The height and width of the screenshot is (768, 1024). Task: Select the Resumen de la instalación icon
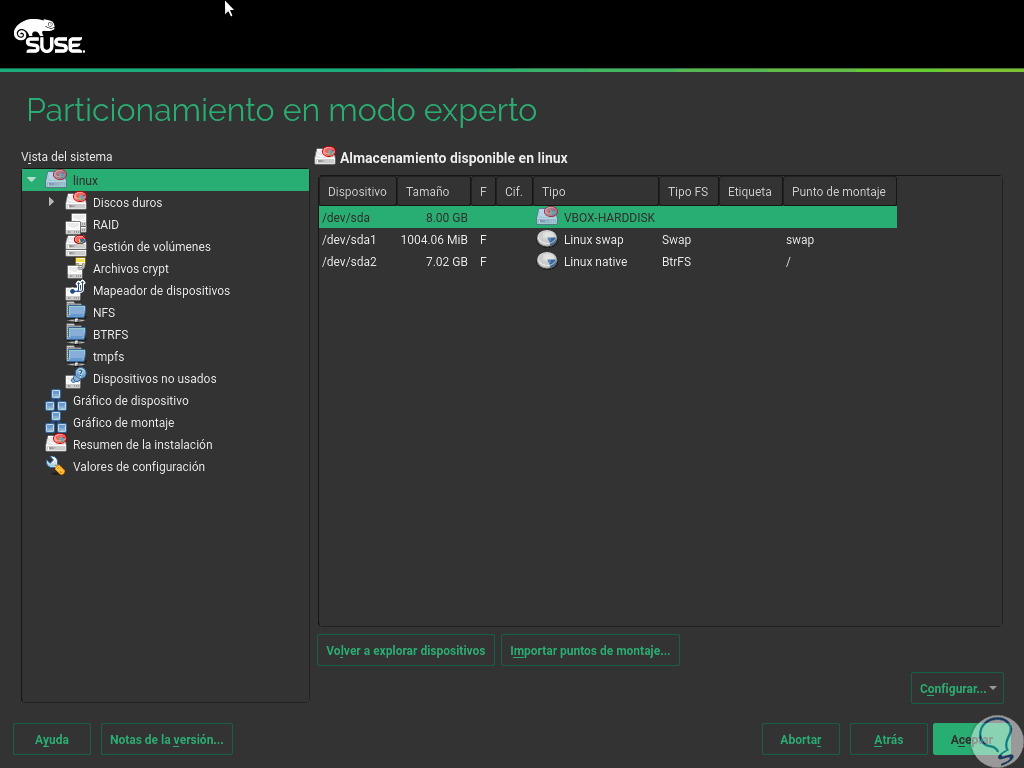[x=57, y=444]
